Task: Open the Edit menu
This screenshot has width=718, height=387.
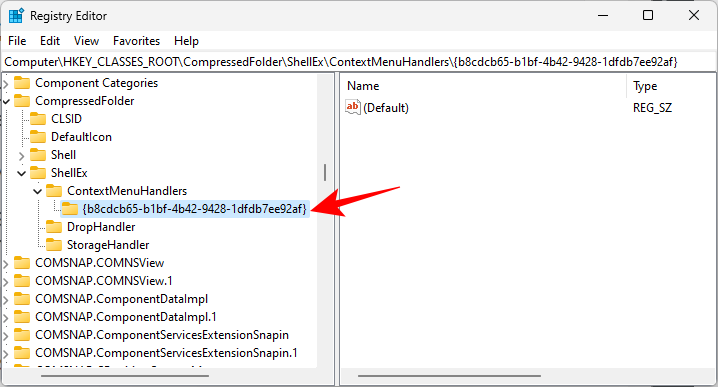Action: (50, 41)
